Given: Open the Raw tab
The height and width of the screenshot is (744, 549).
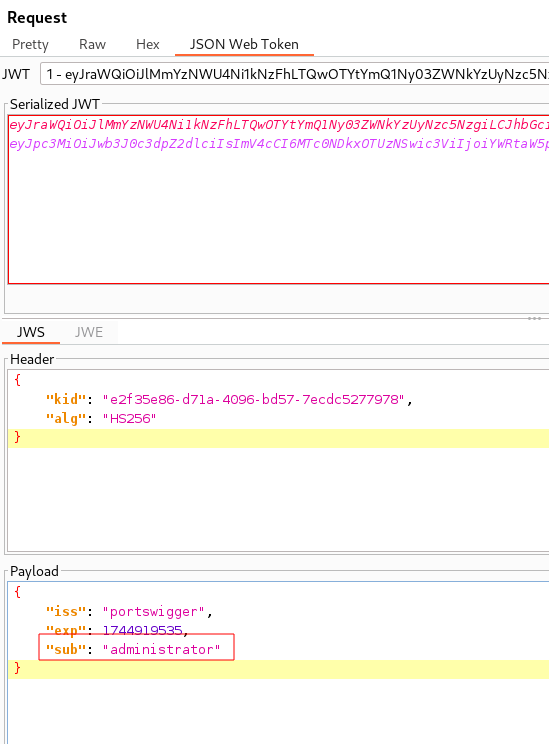Looking at the screenshot, I should click(92, 44).
